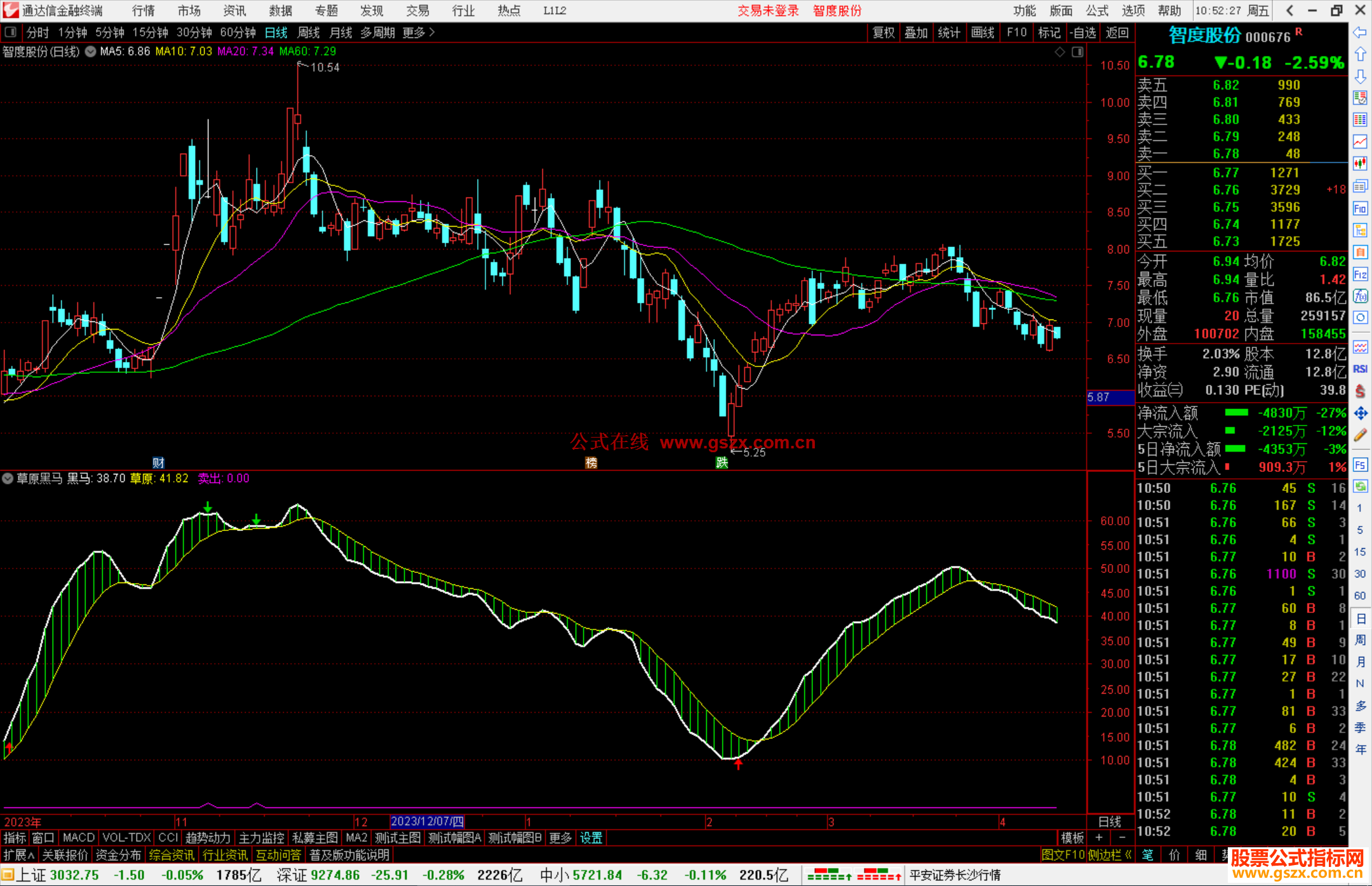The image size is (1372, 886).
Task: Toggle the 草原黑马 indicator dropdown circle
Action: pyautogui.click(x=8, y=478)
